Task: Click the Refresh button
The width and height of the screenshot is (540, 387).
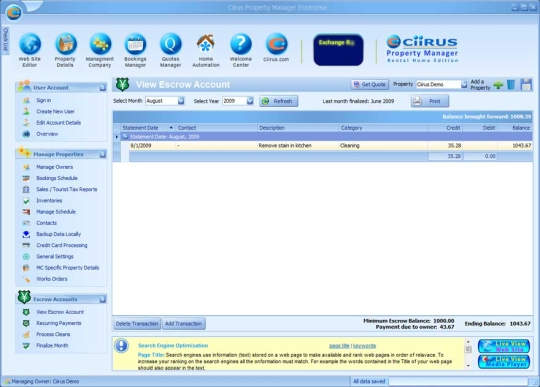Action: click(x=279, y=101)
